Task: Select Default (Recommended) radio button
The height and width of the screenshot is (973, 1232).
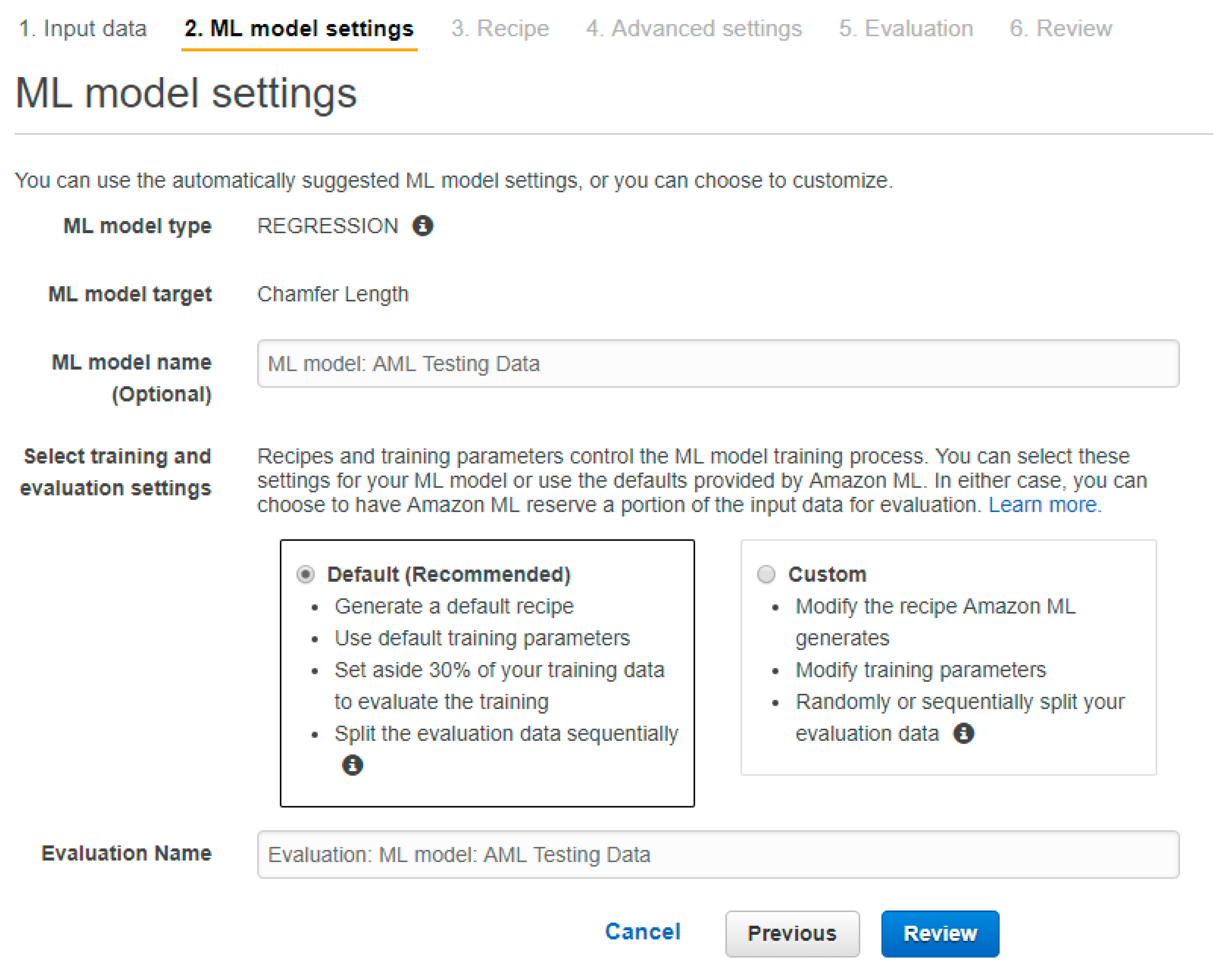Action: (x=306, y=574)
